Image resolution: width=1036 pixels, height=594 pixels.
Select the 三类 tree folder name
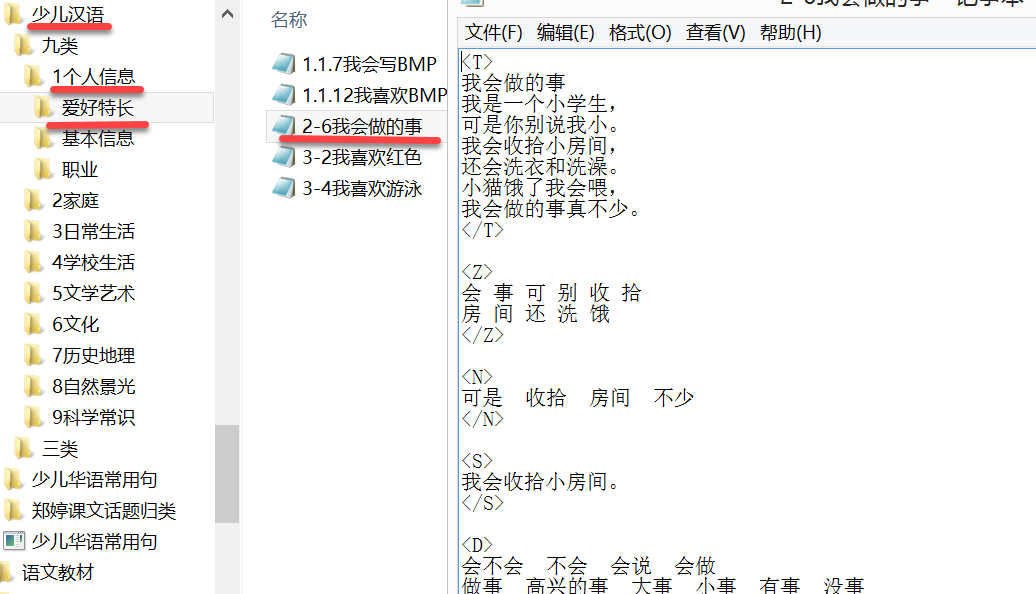point(60,448)
